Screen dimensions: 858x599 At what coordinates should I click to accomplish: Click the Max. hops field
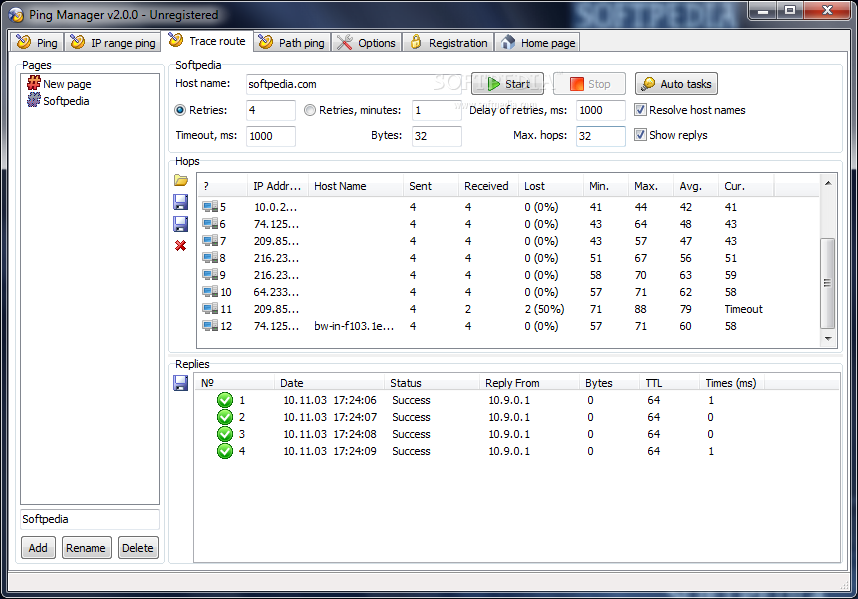[601, 136]
